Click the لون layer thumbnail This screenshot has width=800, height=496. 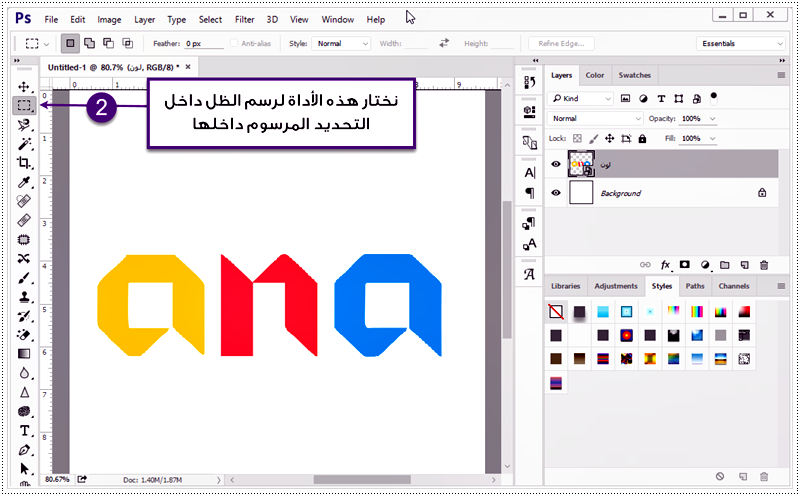coord(581,164)
